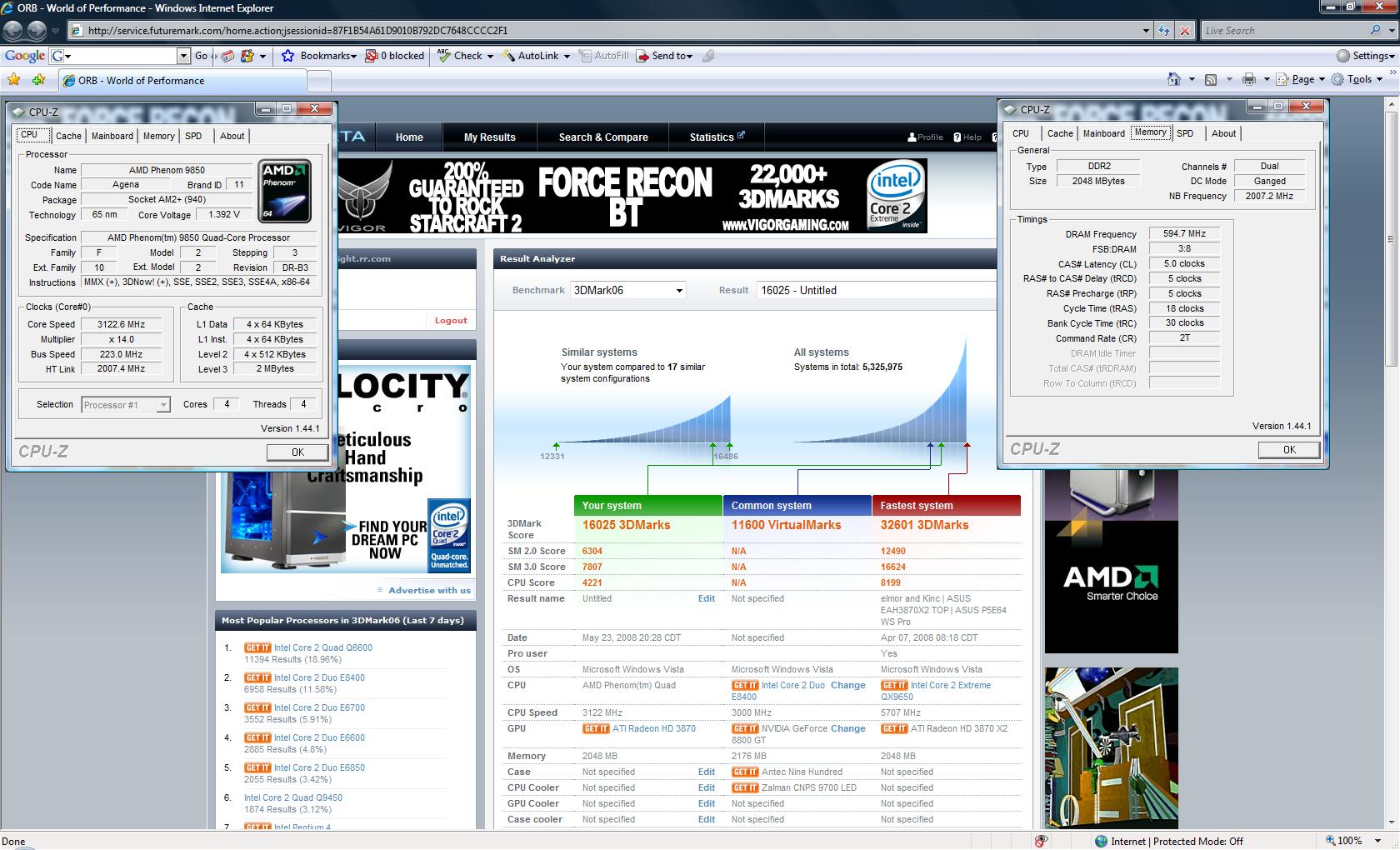This screenshot has width=1400, height=850.
Task: Click the GET IT badge next to Antec Nine Hundred
Action: pyautogui.click(x=745, y=772)
